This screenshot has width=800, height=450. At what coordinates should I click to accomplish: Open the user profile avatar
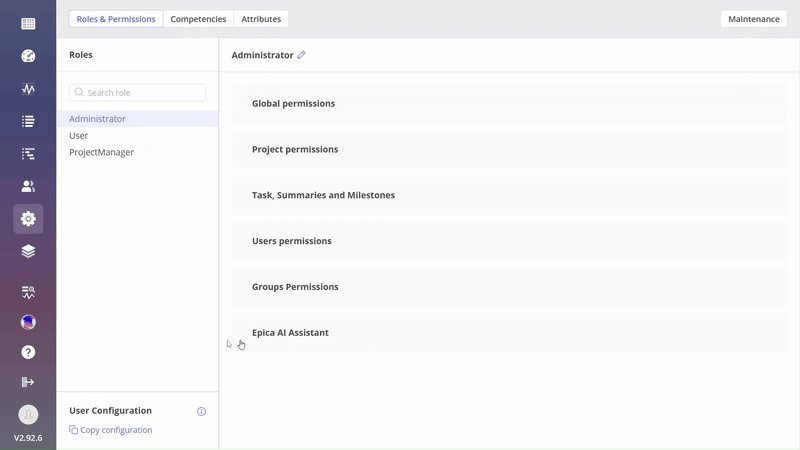coord(28,414)
